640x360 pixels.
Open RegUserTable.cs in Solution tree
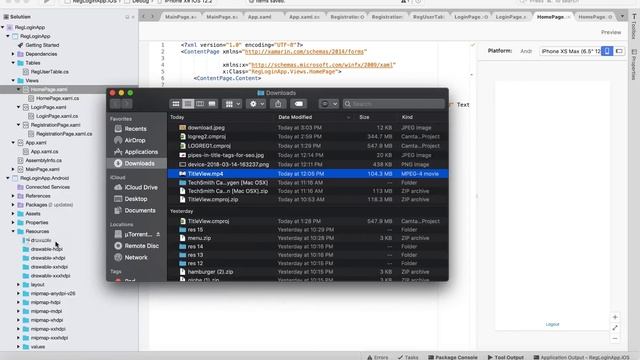[49, 72]
